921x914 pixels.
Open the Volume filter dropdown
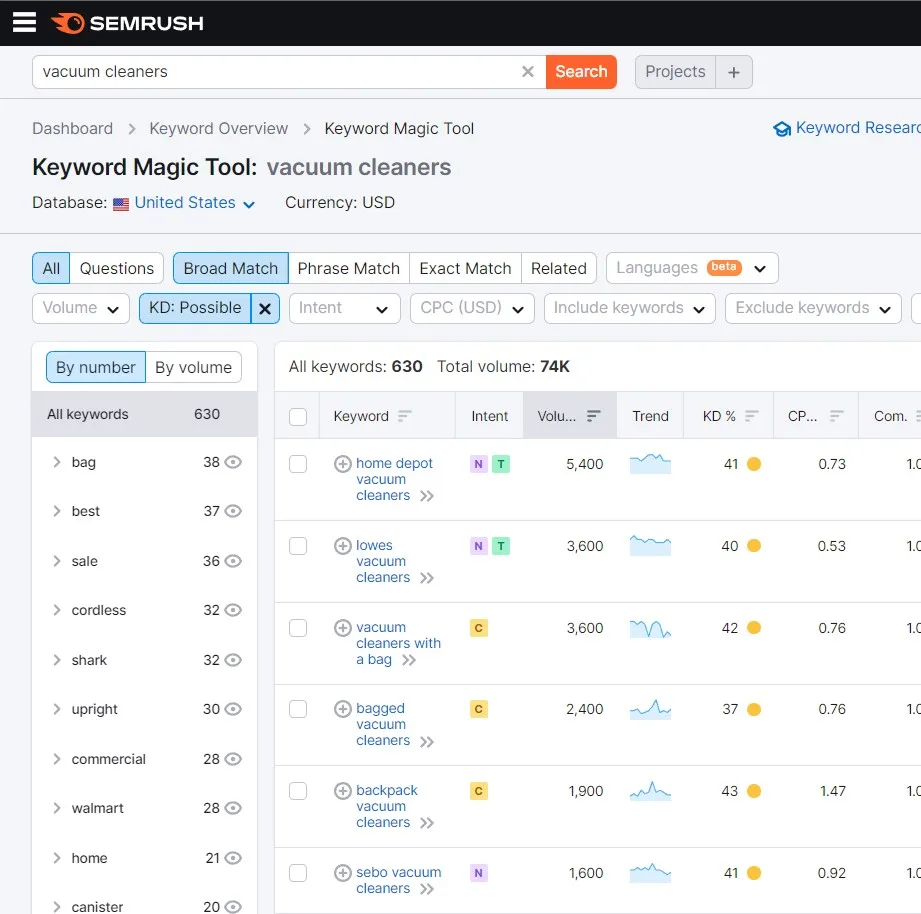point(81,308)
